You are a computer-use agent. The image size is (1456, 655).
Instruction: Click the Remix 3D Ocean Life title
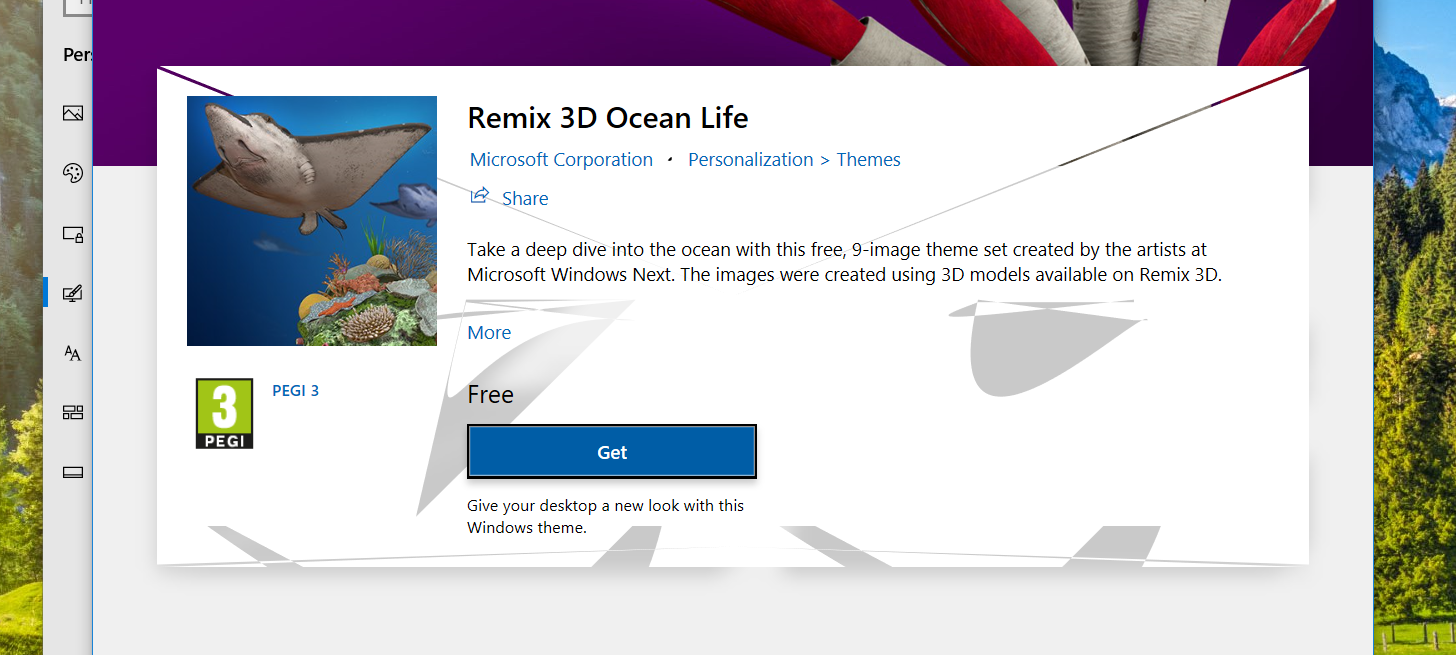pos(608,118)
